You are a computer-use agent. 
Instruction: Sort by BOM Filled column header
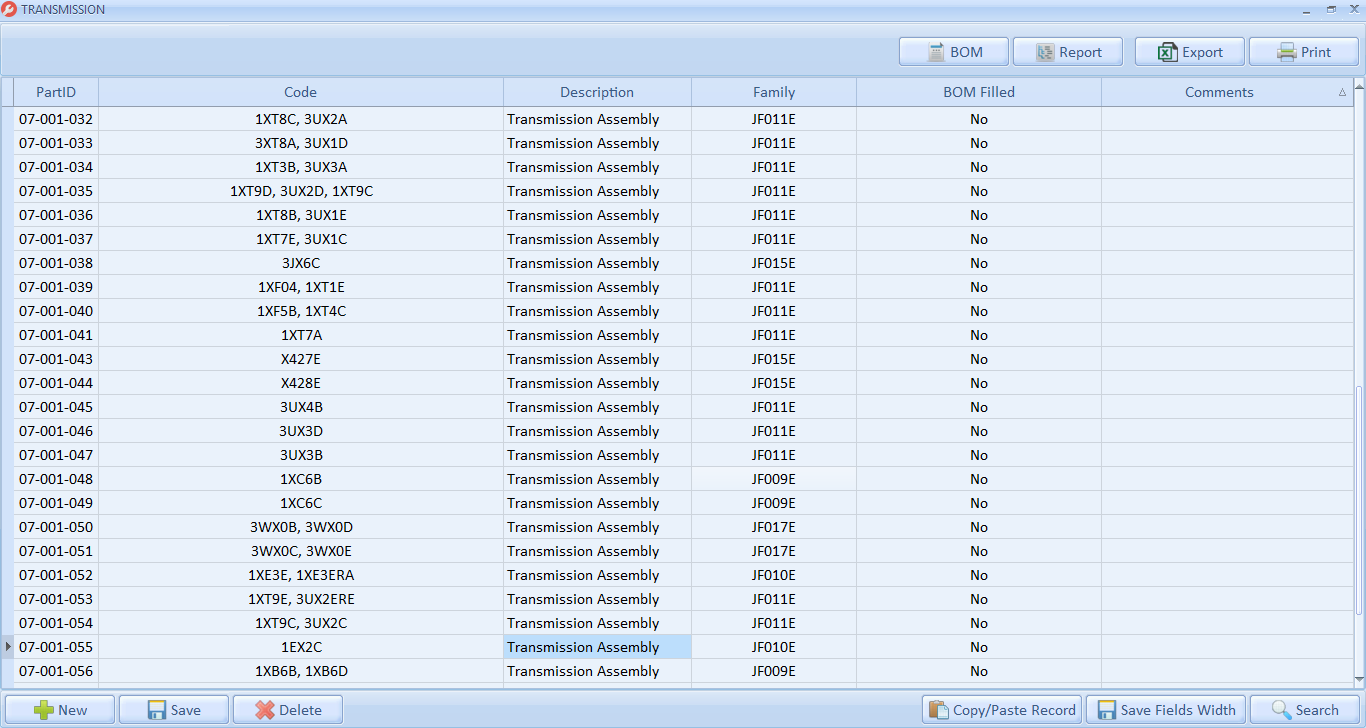click(979, 92)
